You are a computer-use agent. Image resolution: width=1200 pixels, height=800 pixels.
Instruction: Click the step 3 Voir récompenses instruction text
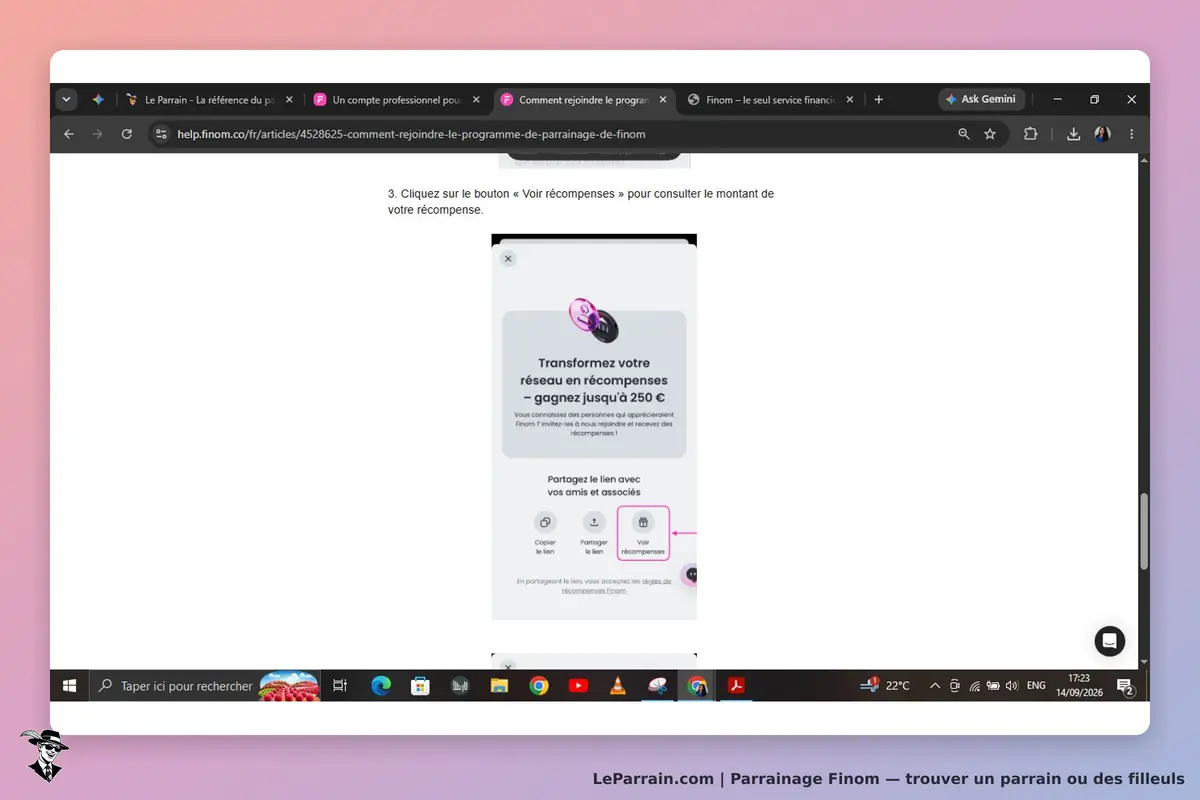(581, 202)
